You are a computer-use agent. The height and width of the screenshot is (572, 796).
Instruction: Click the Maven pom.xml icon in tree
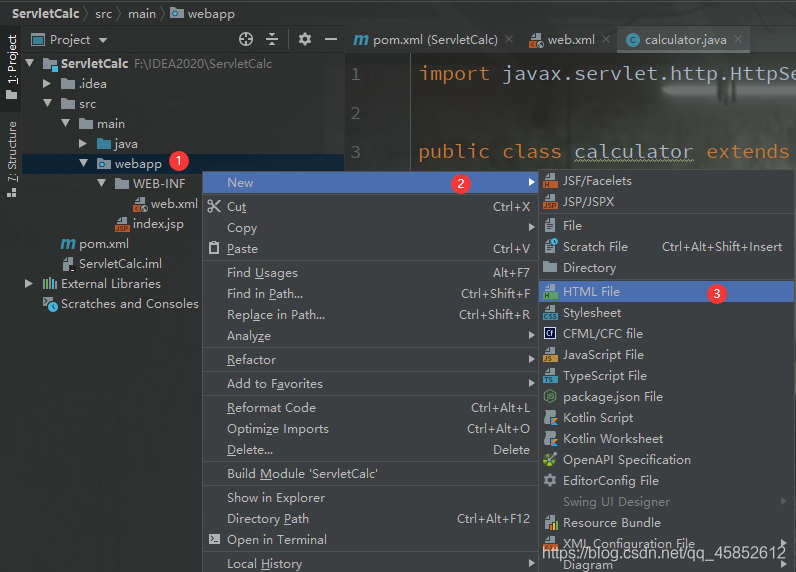(x=68, y=244)
